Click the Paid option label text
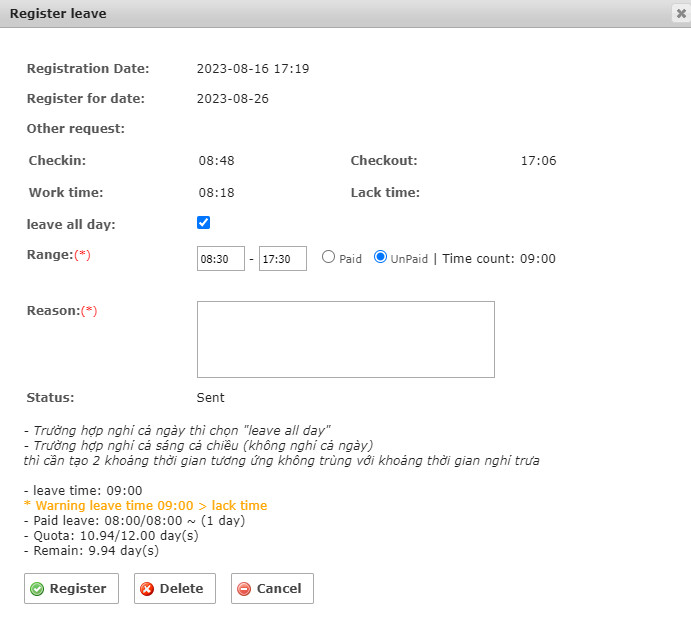 [x=350, y=259]
